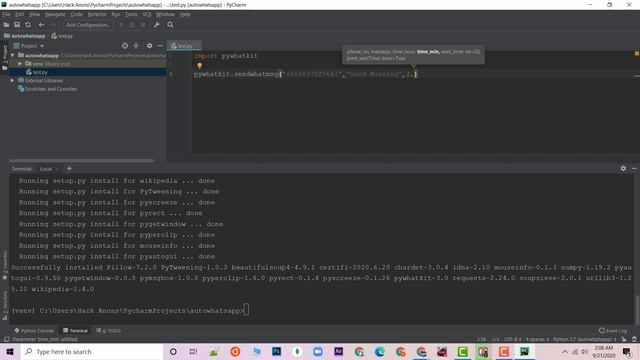Open the Windows notification center icon
Viewport: 640px width, 360px height.
point(627,351)
